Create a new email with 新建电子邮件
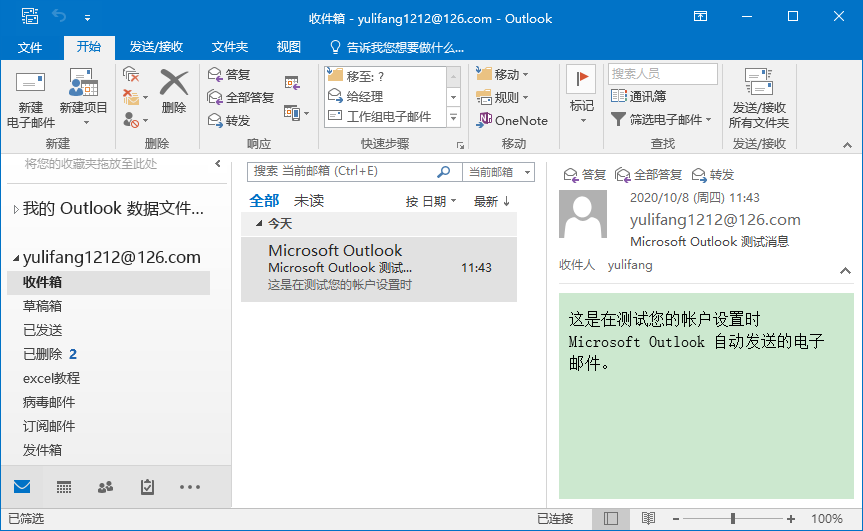The height and width of the screenshot is (531, 863). 30,99
